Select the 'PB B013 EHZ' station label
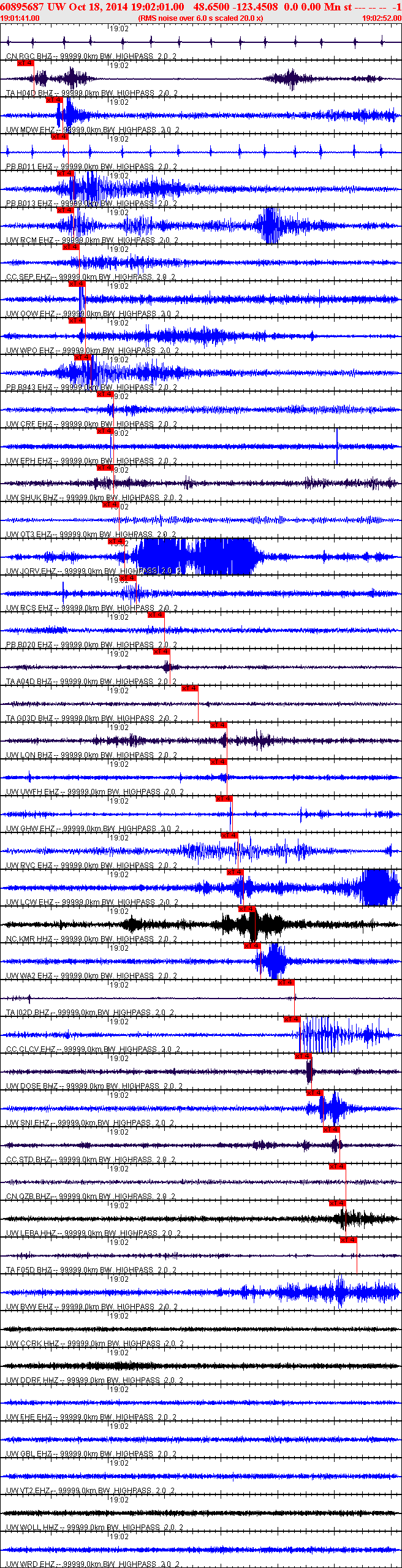 tap(29, 204)
